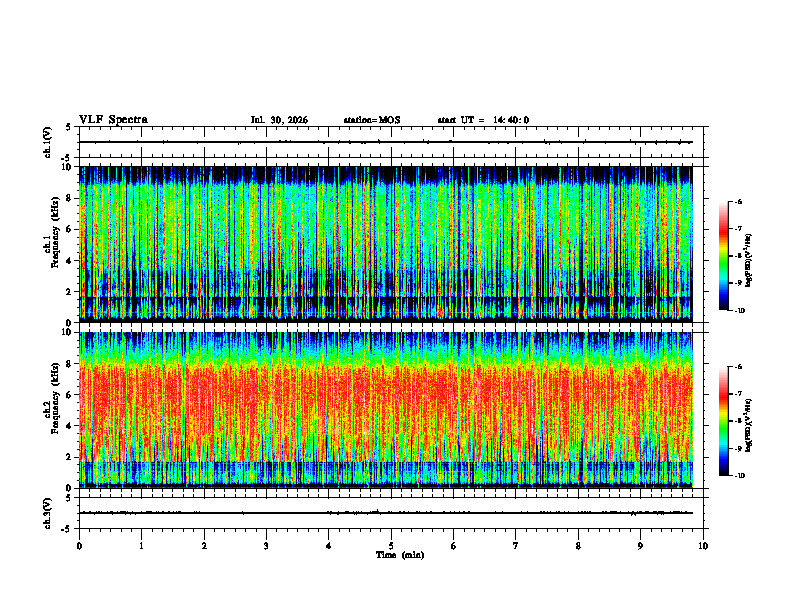This screenshot has width=792, height=612.
Task: Click the log(PSD) units label beside ch.1 color bar
Action: pos(749,260)
